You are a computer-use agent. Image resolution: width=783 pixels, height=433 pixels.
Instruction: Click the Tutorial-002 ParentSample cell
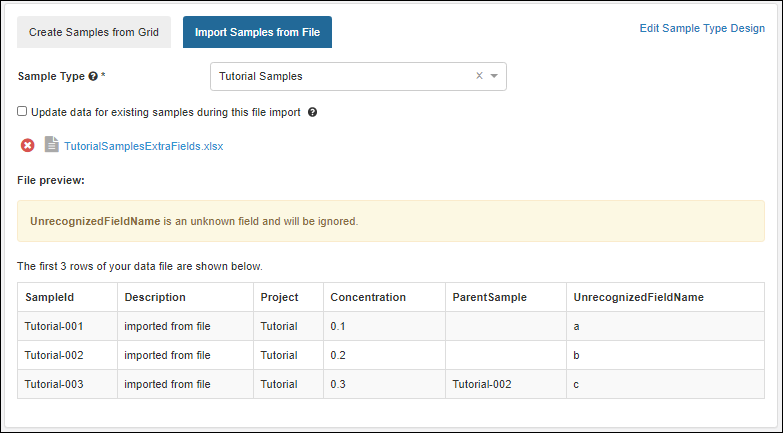[x=486, y=384]
